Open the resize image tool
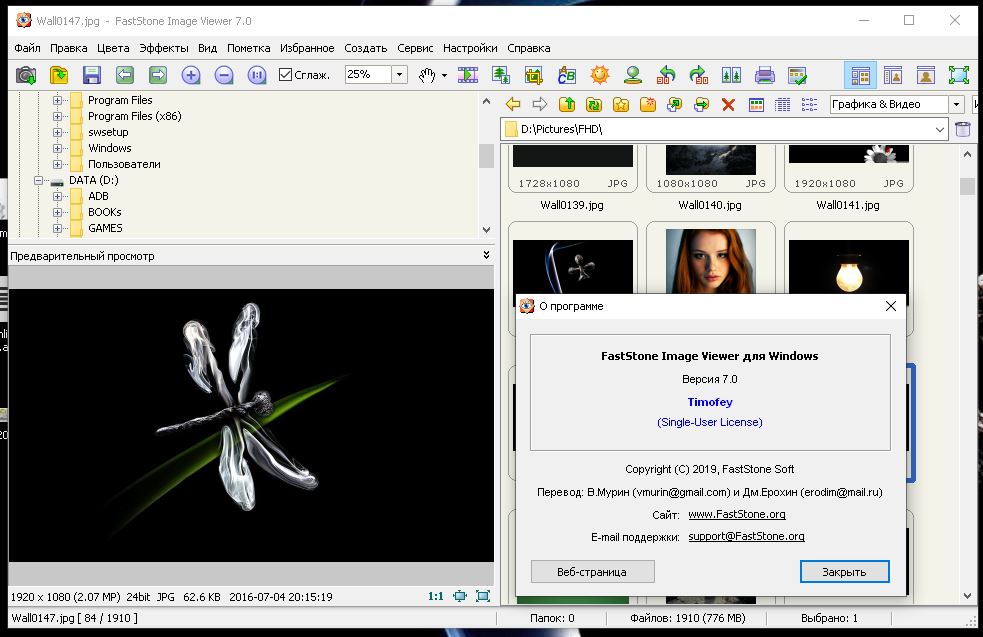 click(x=500, y=75)
